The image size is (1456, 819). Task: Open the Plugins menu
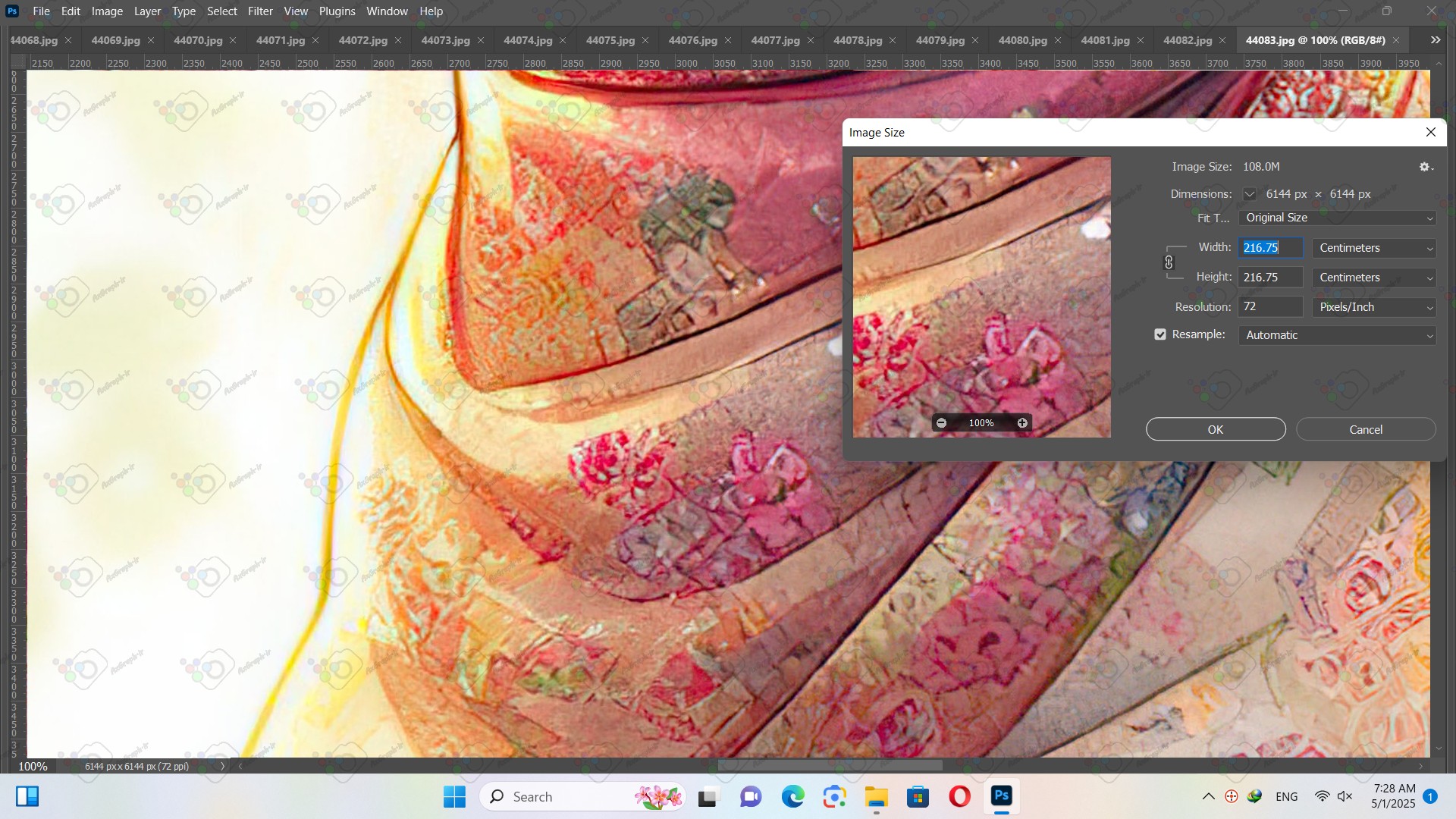tap(337, 11)
